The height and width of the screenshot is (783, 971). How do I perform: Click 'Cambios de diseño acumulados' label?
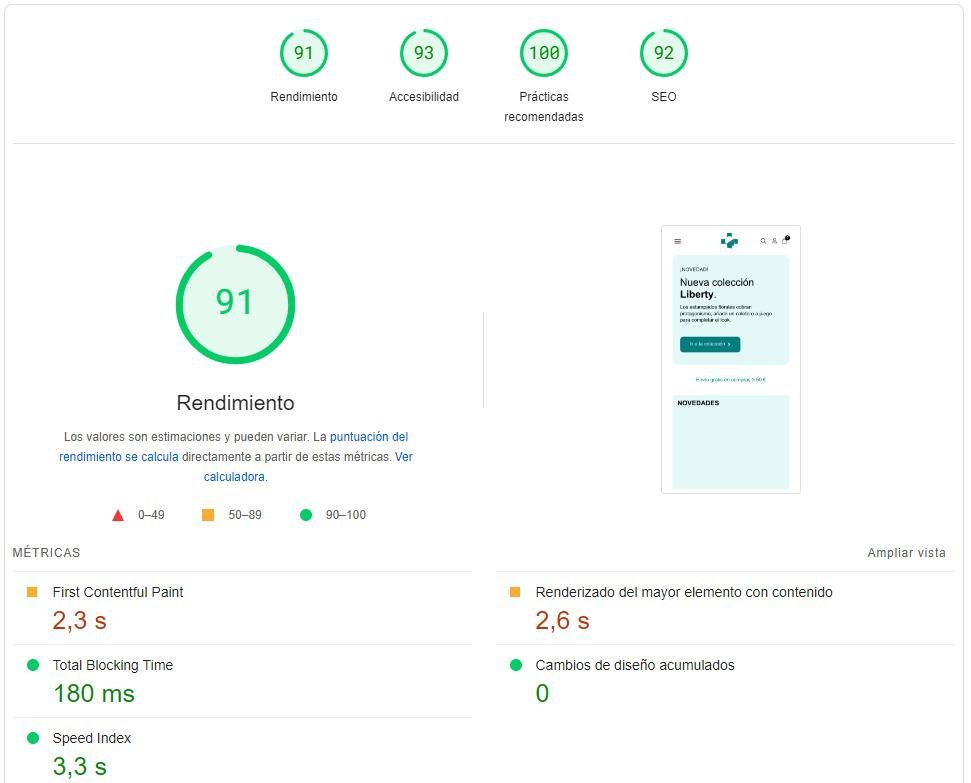[635, 665]
